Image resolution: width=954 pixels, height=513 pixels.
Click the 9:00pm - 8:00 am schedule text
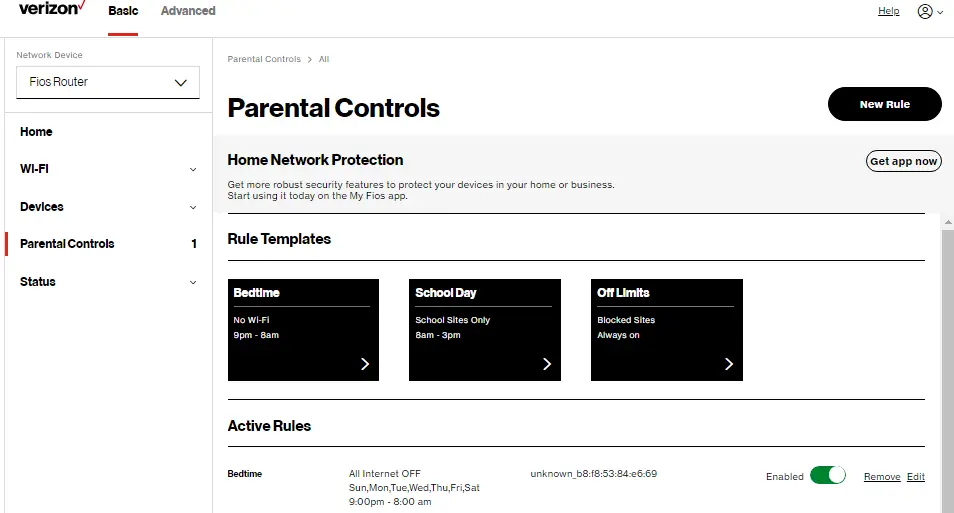390,501
